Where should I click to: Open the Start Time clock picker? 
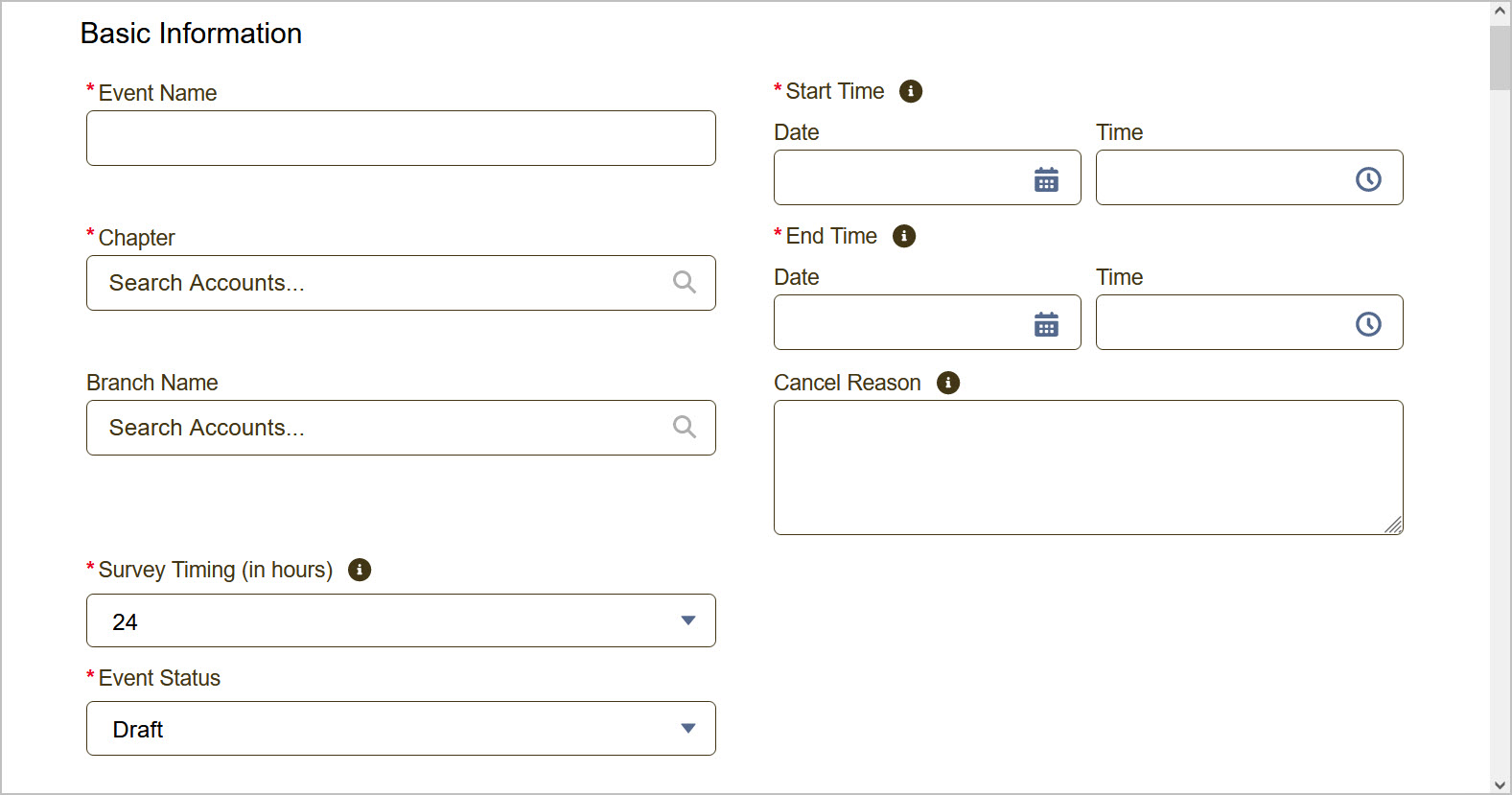pyautogui.click(x=1368, y=179)
